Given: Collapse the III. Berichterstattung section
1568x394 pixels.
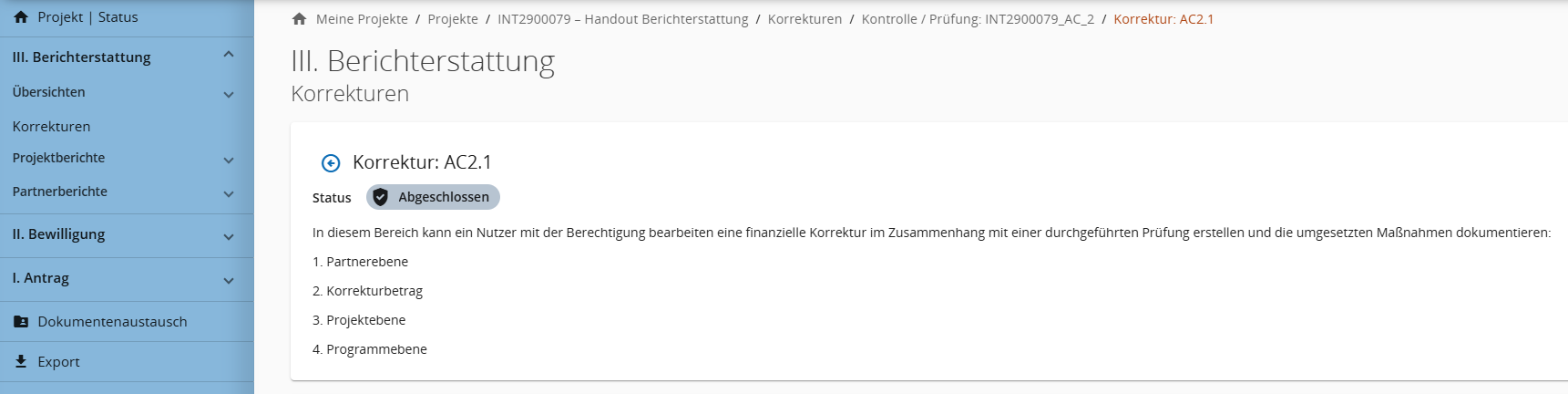Looking at the screenshot, I should (229, 56).
